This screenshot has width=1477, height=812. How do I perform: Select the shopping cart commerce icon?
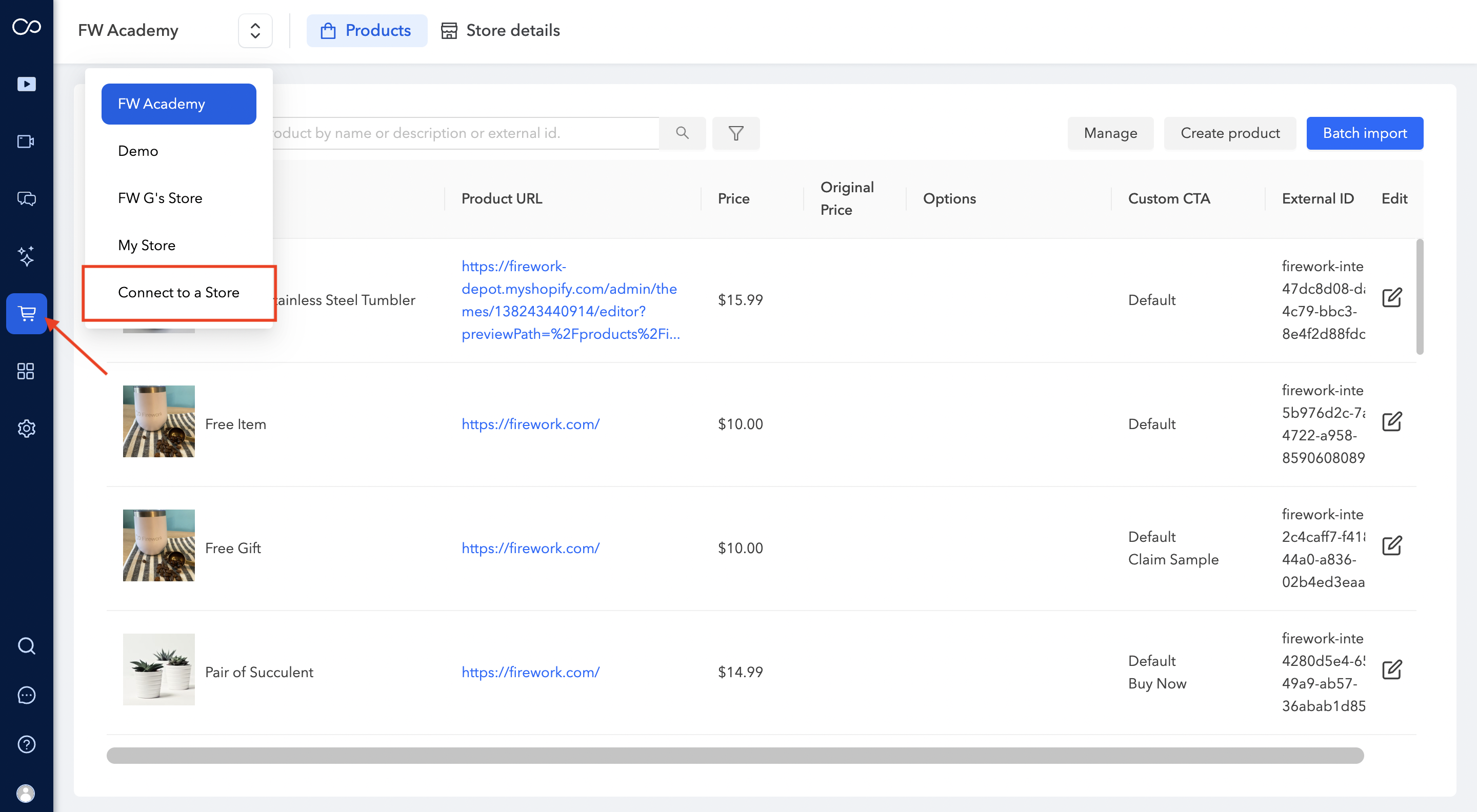pyautogui.click(x=26, y=313)
